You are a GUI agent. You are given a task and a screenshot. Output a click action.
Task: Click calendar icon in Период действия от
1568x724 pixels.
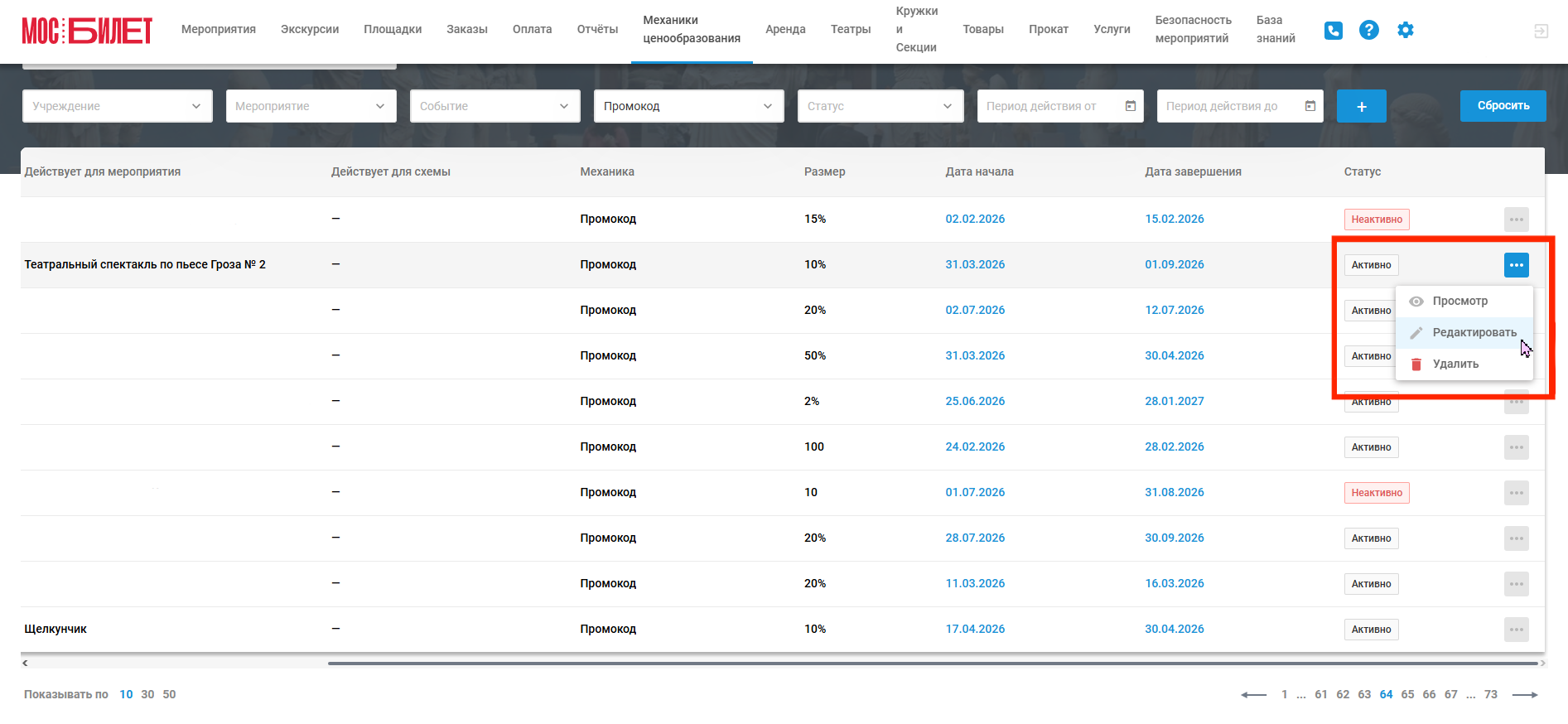[x=1131, y=106]
